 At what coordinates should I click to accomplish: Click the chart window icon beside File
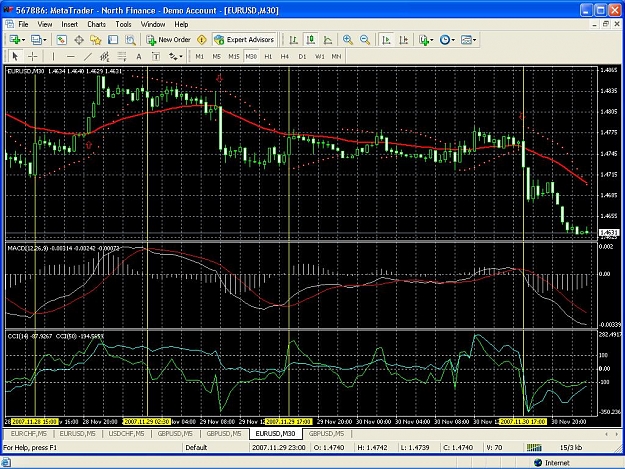pyautogui.click(x=9, y=24)
